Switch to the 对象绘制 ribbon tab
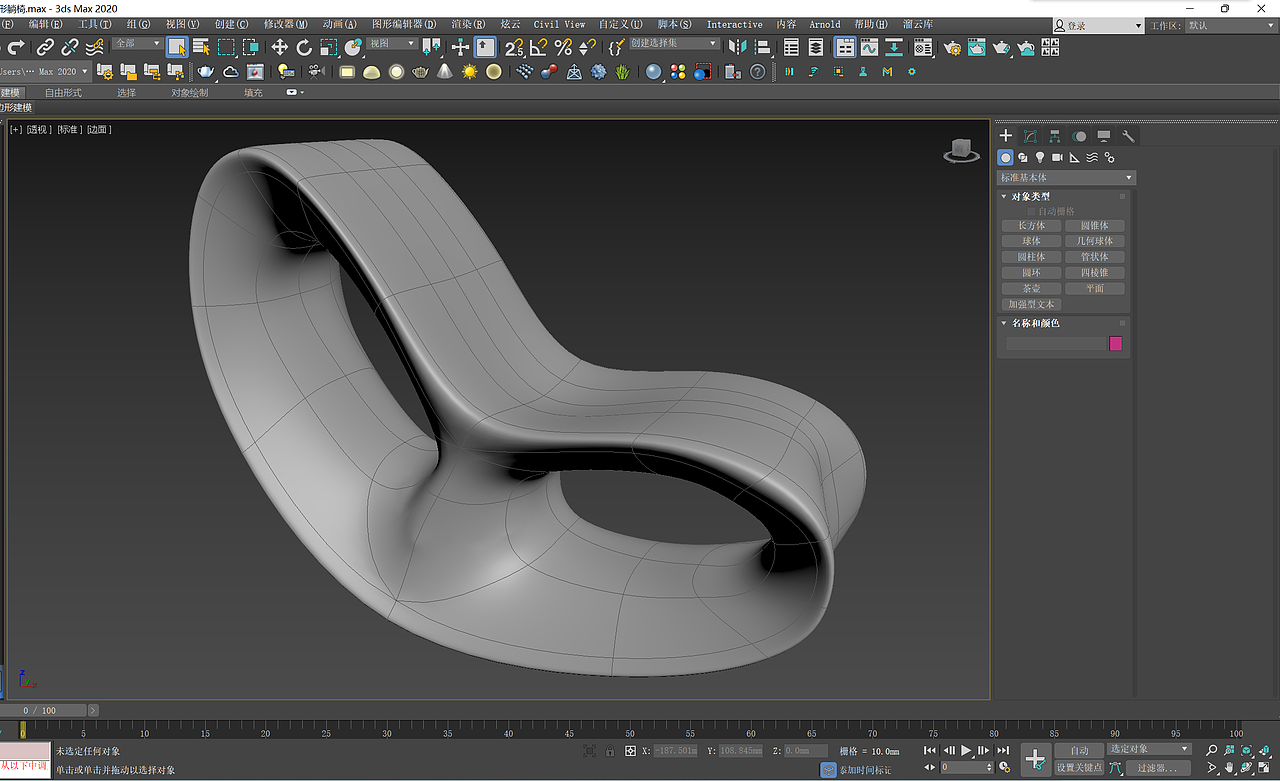The height and width of the screenshot is (781, 1280). coord(189,93)
